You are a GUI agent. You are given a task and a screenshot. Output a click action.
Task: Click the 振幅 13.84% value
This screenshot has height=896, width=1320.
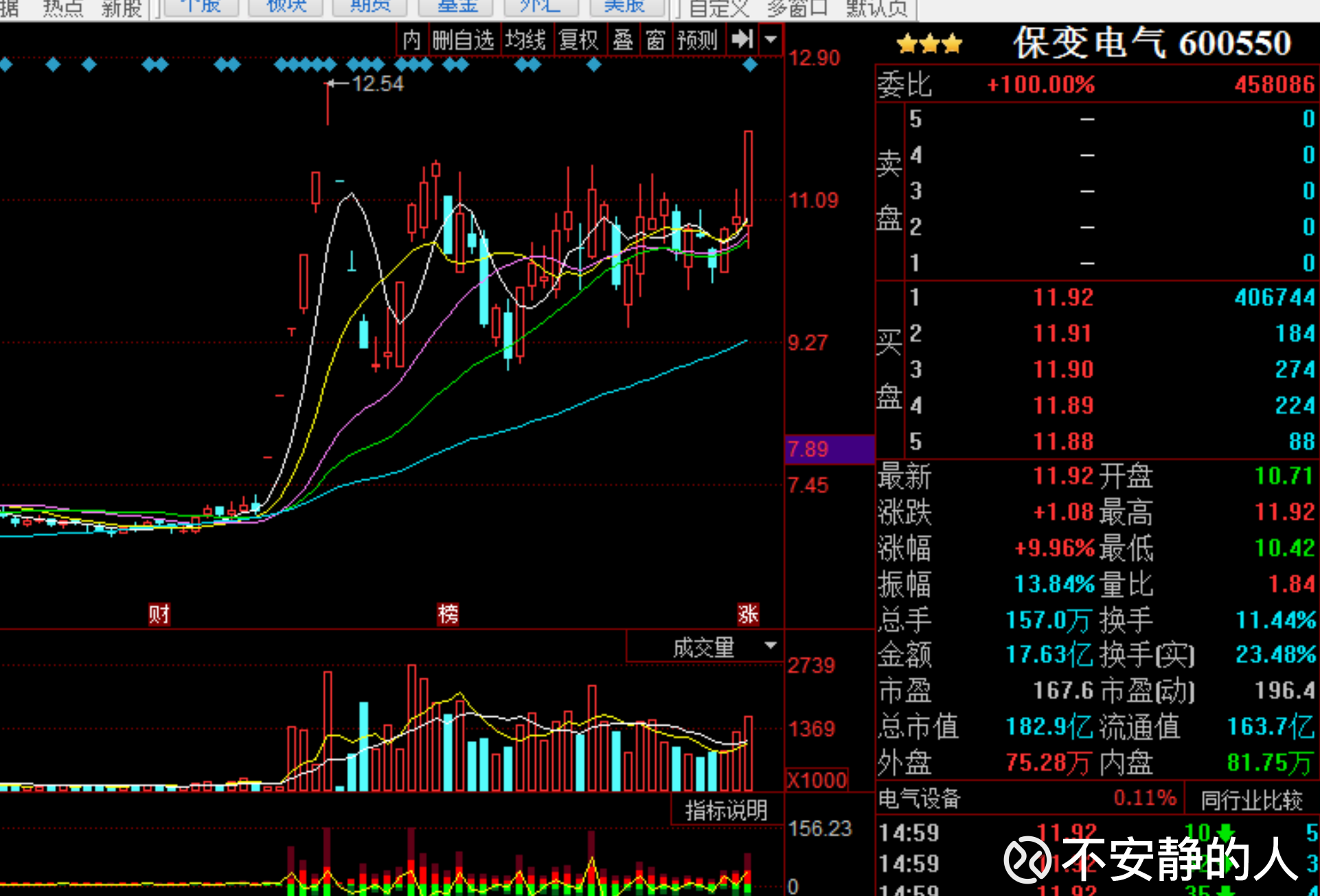click(x=1054, y=584)
